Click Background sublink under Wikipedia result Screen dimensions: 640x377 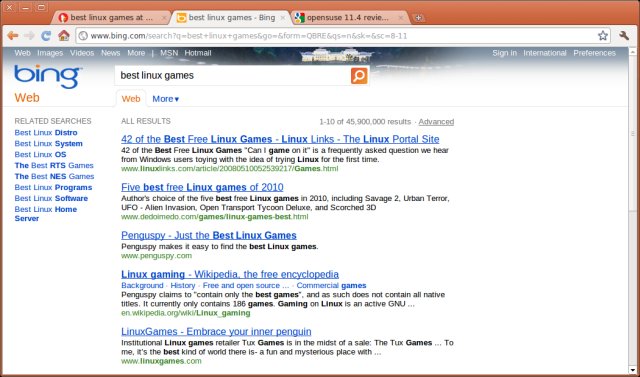pyautogui.click(x=142, y=286)
